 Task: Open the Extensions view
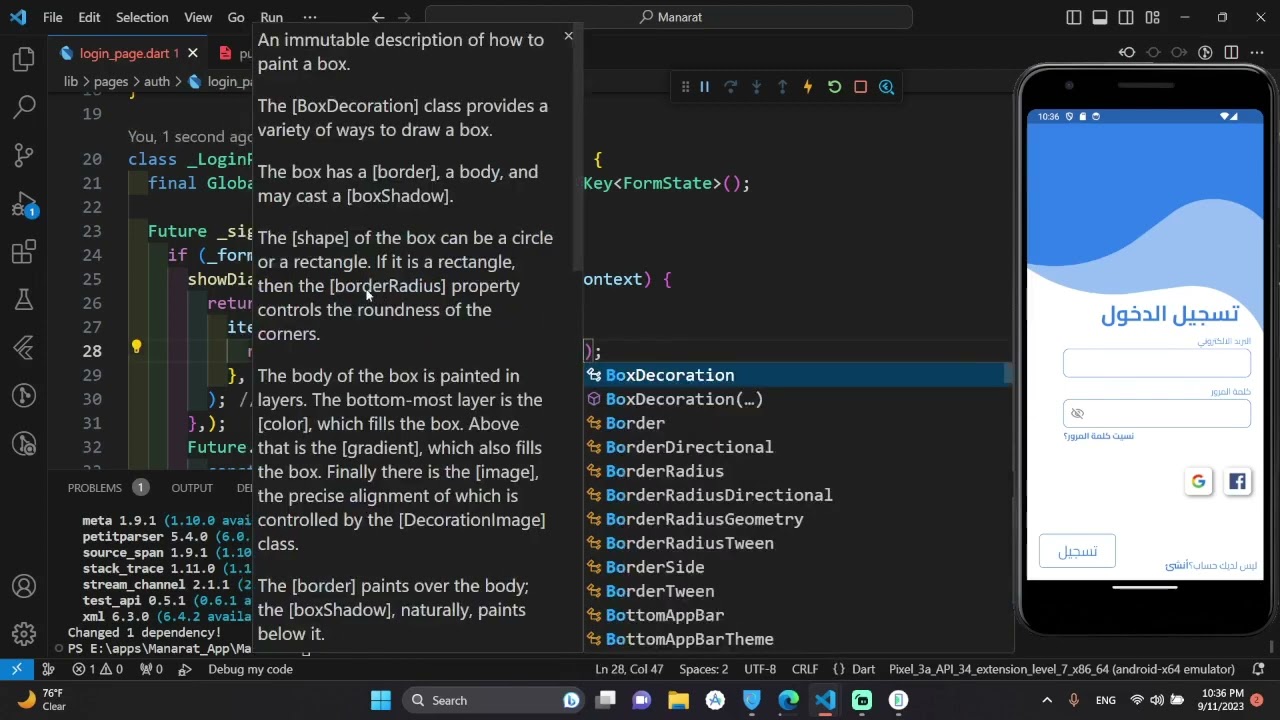pos(24,252)
